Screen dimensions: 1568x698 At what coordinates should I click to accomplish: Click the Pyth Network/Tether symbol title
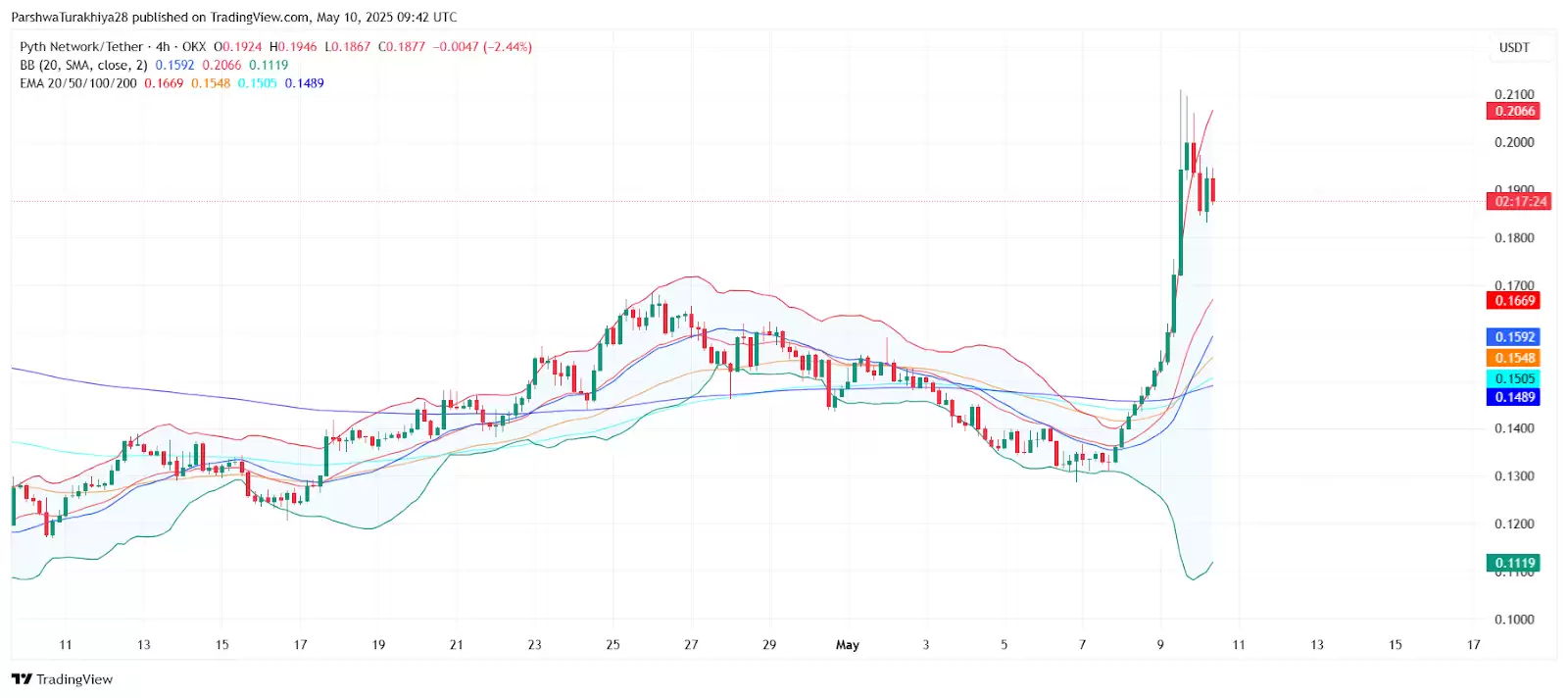(x=81, y=47)
